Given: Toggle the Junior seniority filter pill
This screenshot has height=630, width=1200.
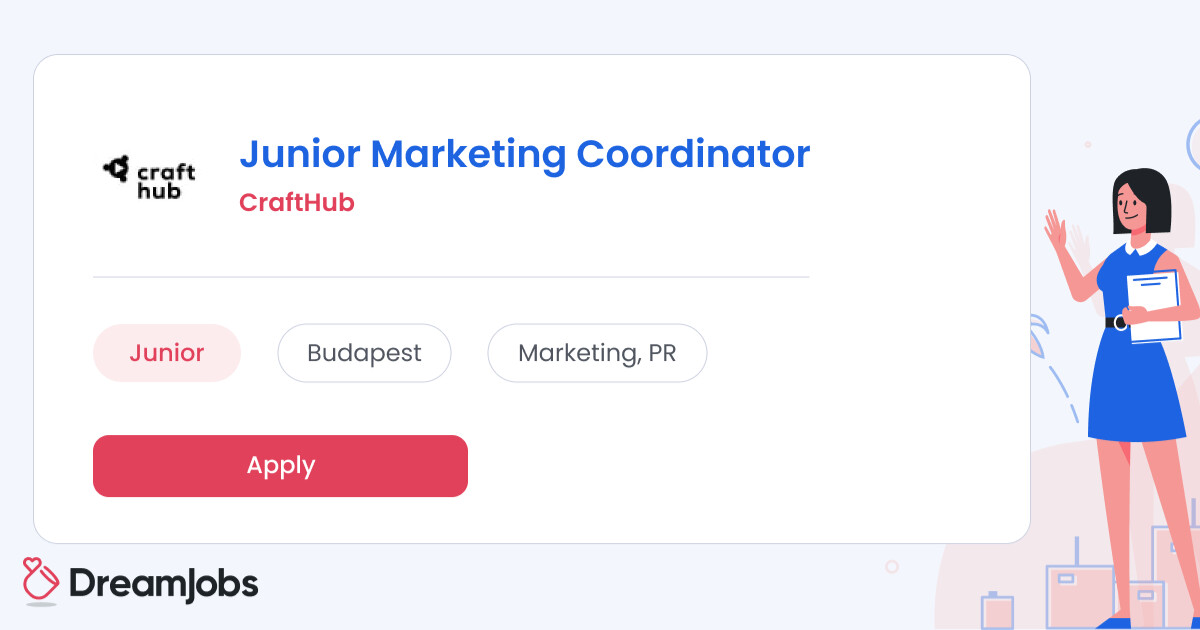Looking at the screenshot, I should click(x=166, y=352).
